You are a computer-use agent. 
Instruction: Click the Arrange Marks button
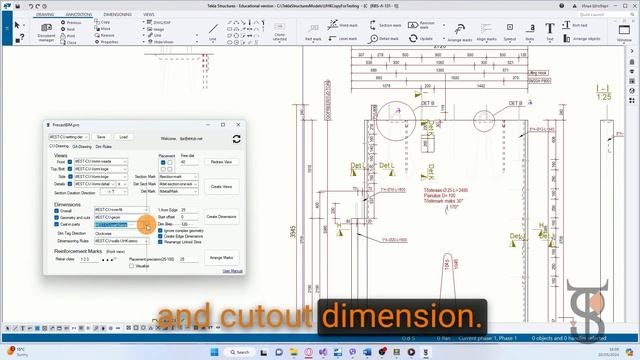[222, 258]
